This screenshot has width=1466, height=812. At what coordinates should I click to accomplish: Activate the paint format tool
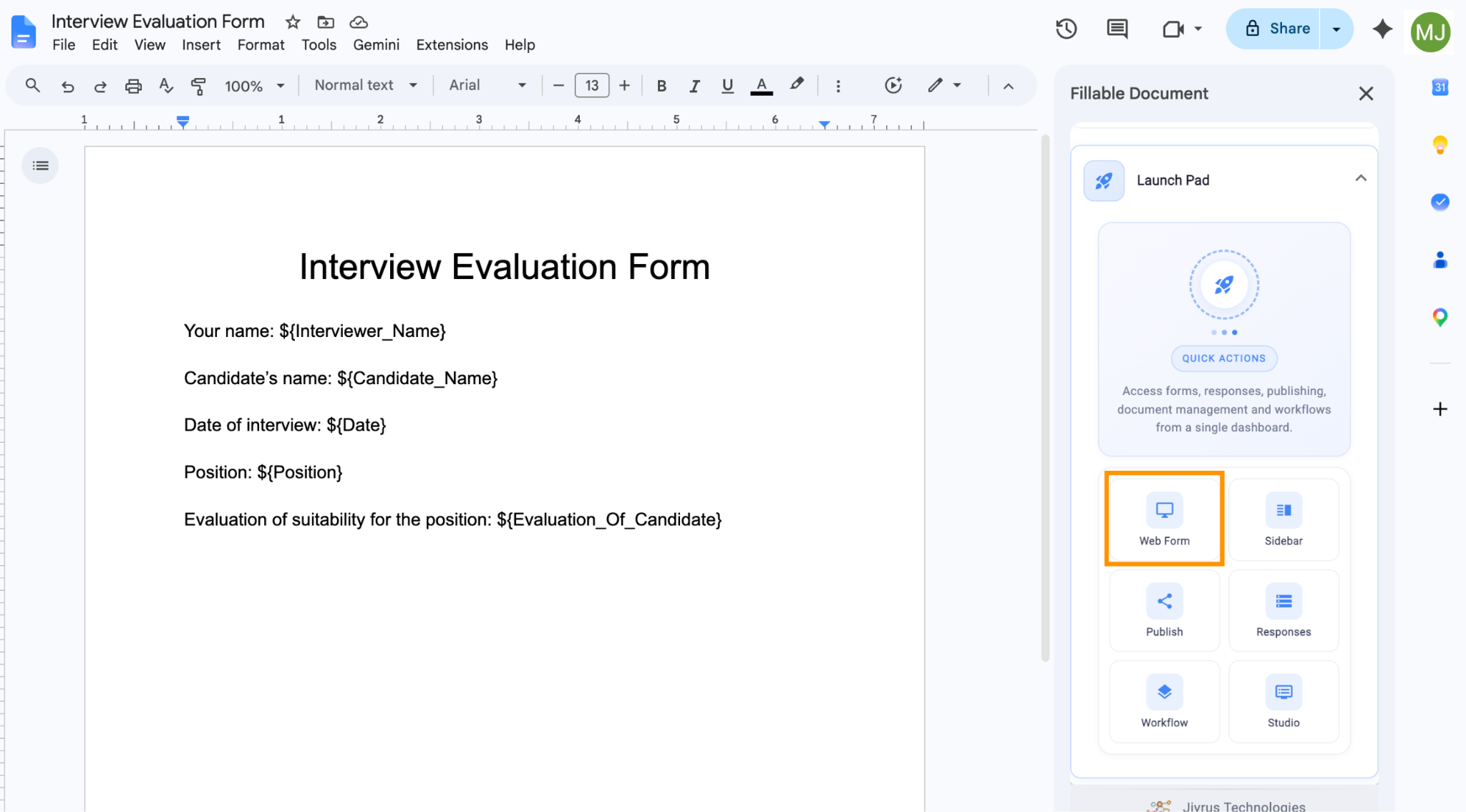(199, 87)
